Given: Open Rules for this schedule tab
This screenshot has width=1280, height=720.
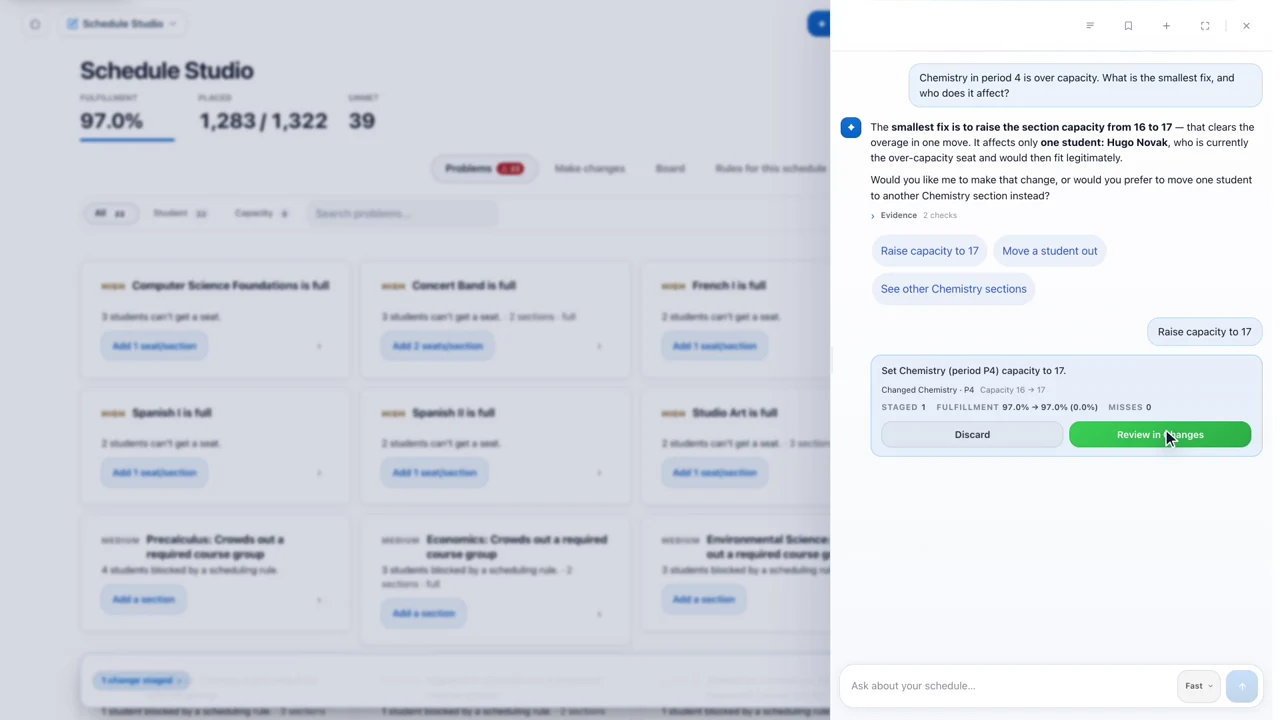Looking at the screenshot, I should tap(770, 168).
